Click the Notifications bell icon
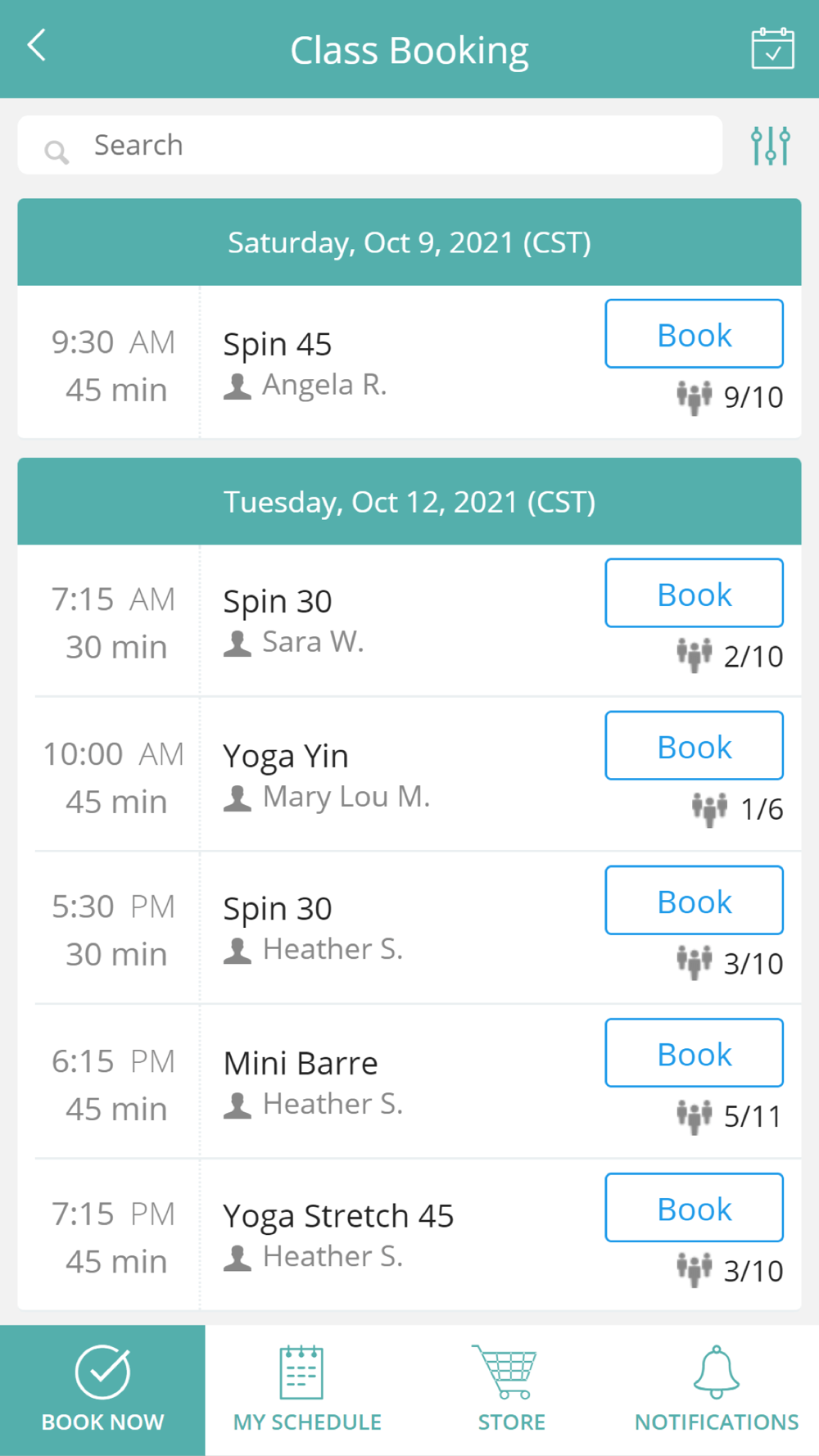This screenshot has width=819, height=1456. (717, 1372)
